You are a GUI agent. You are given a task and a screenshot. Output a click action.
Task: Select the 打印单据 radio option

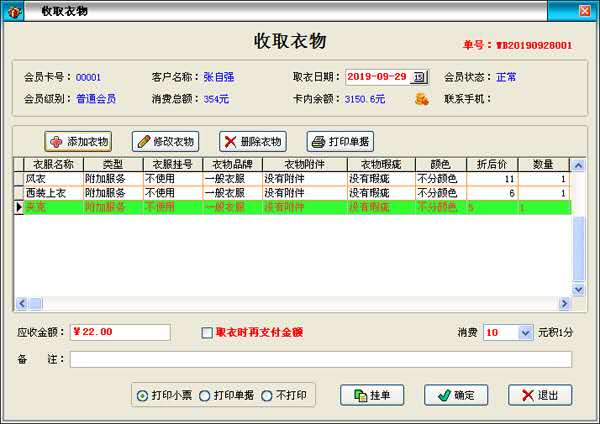[205, 395]
